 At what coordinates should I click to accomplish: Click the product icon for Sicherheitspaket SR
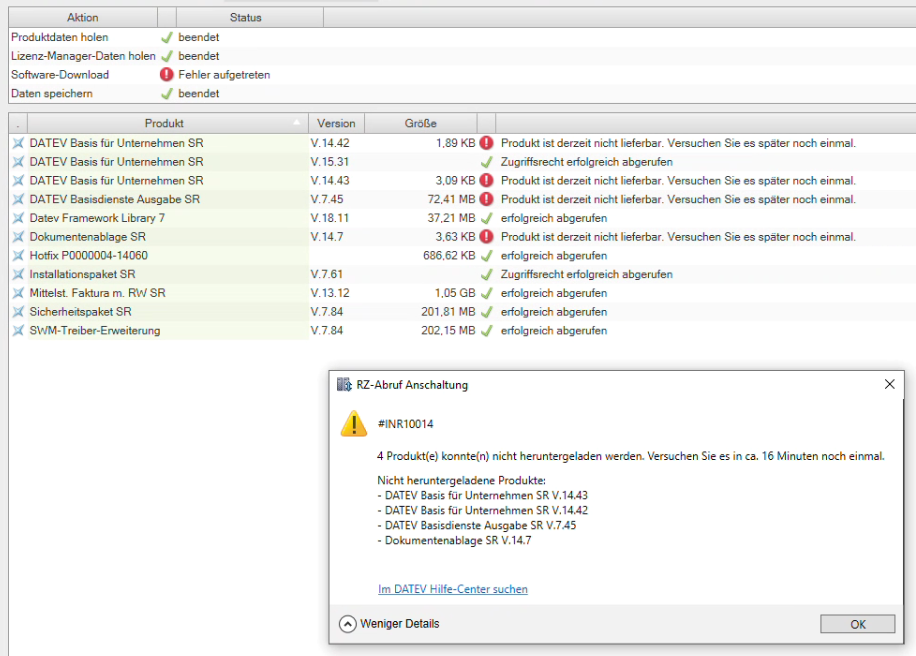[18, 312]
